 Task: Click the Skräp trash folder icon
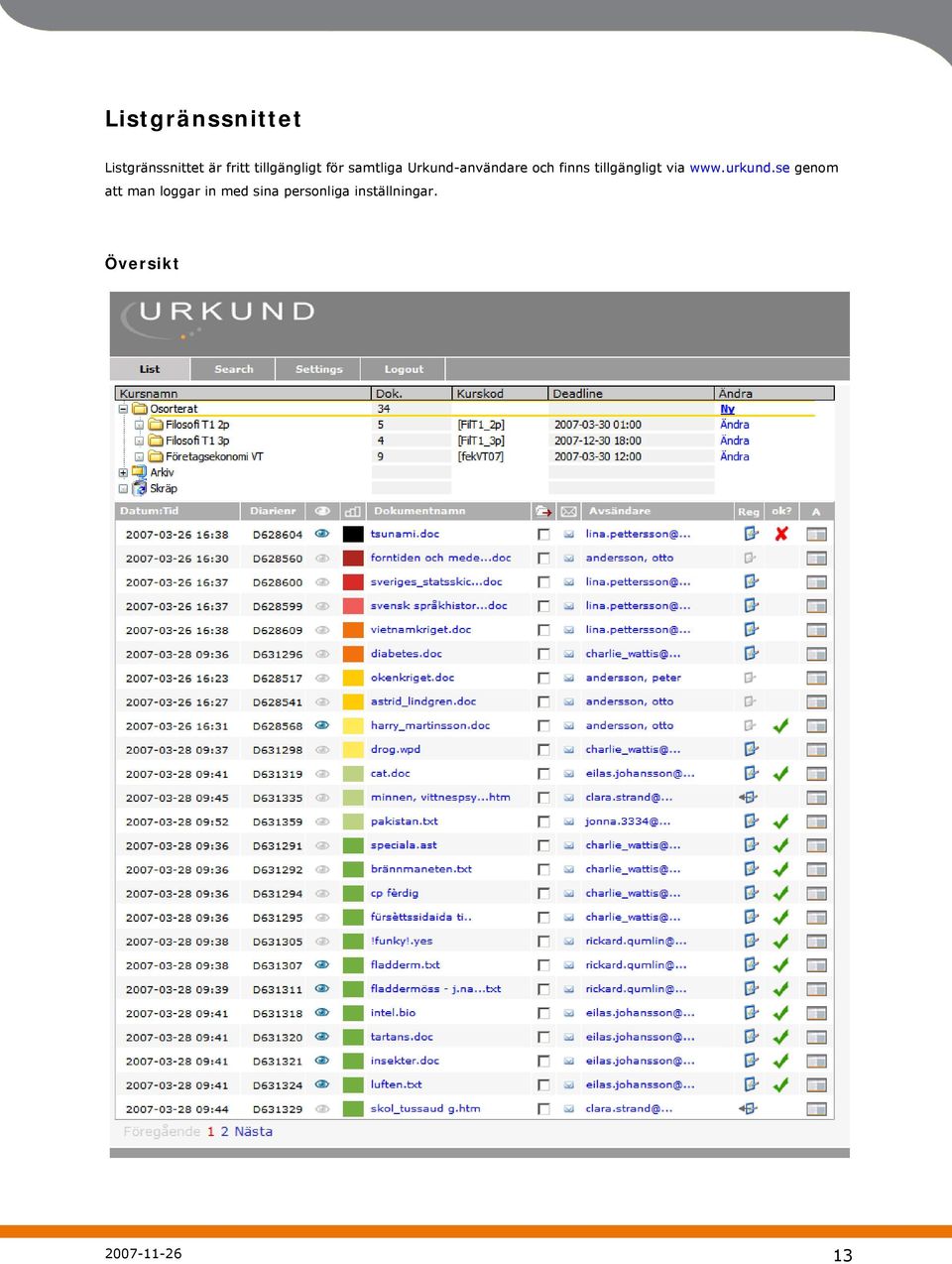pos(140,488)
